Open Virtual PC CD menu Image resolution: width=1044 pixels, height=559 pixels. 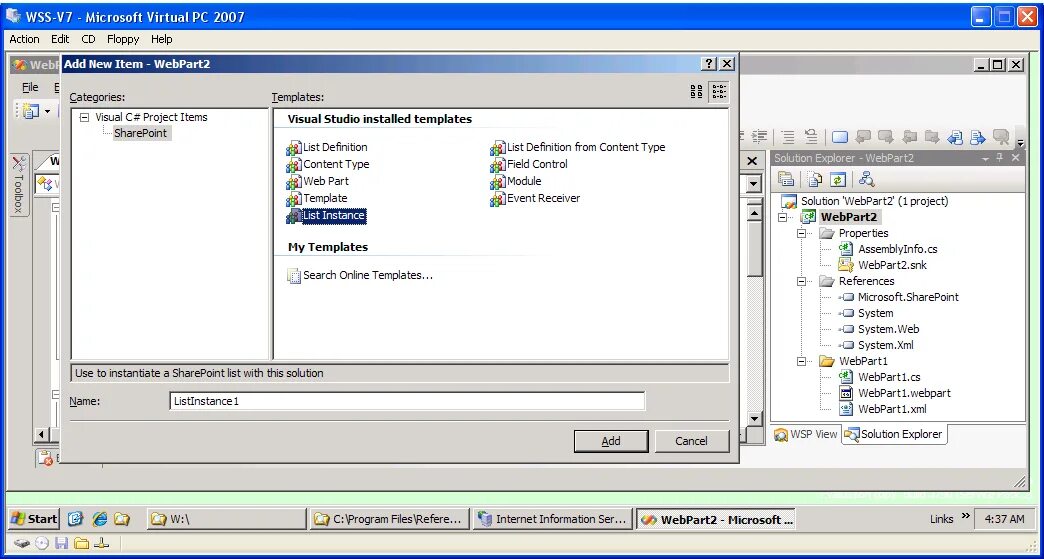pos(89,39)
